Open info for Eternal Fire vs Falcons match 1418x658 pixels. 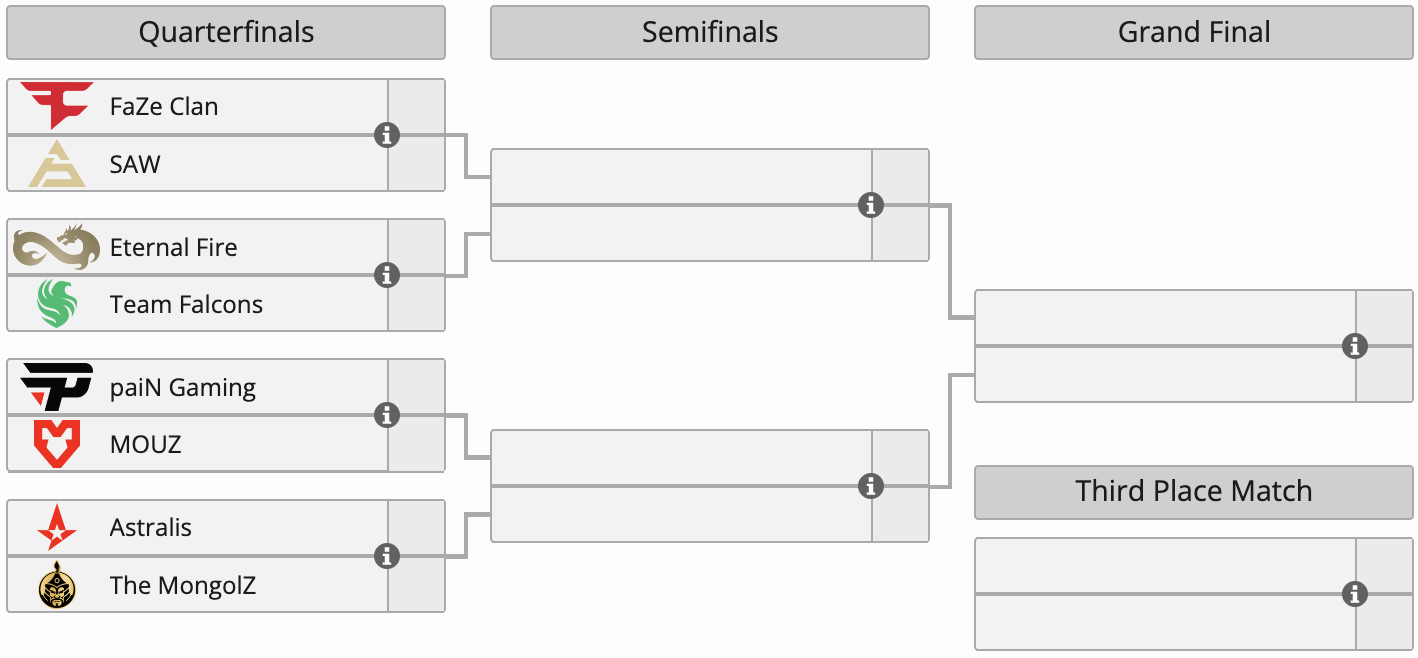click(387, 275)
